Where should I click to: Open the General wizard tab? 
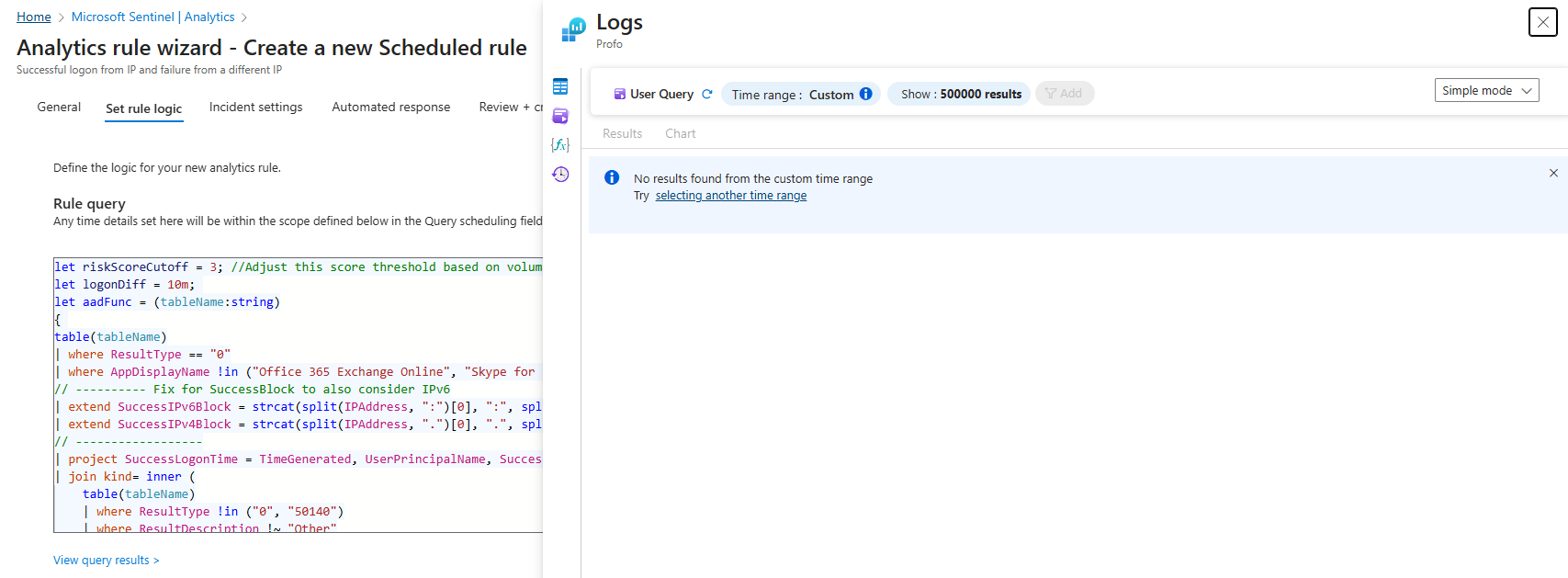59,108
